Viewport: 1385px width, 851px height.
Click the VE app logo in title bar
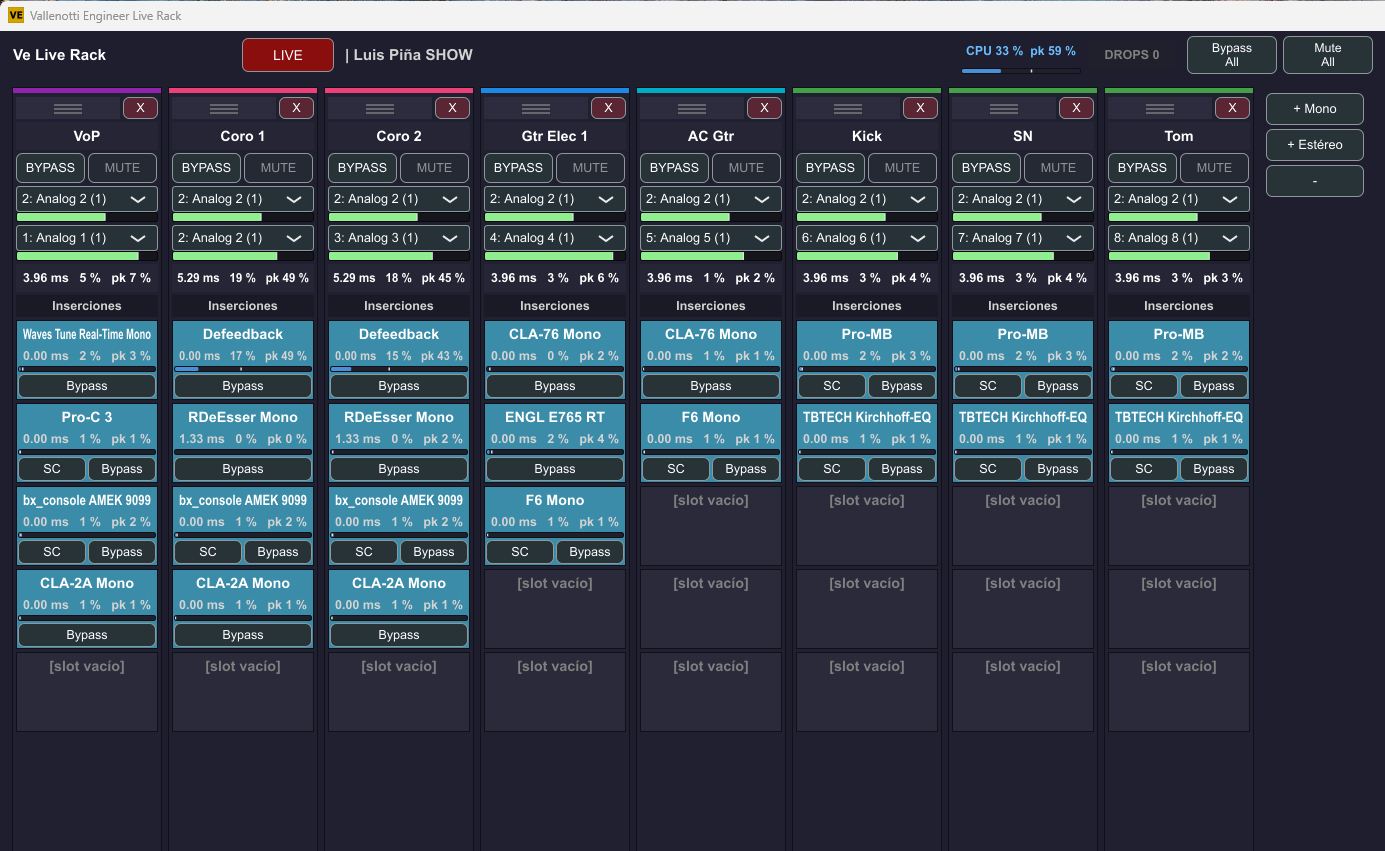tap(15, 15)
